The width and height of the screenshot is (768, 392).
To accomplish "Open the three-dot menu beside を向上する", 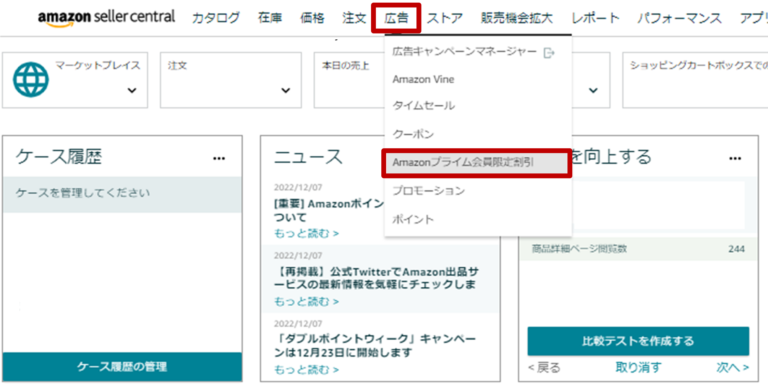I will (x=735, y=158).
